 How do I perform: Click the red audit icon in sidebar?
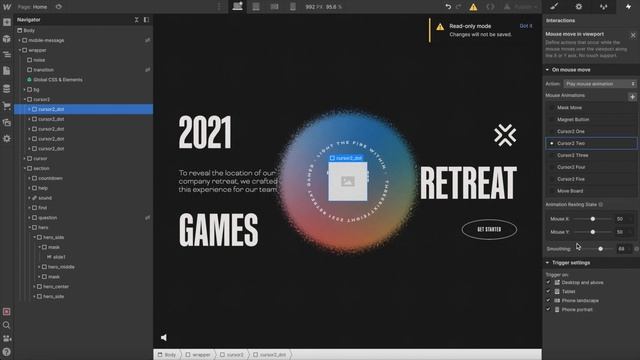(7, 311)
